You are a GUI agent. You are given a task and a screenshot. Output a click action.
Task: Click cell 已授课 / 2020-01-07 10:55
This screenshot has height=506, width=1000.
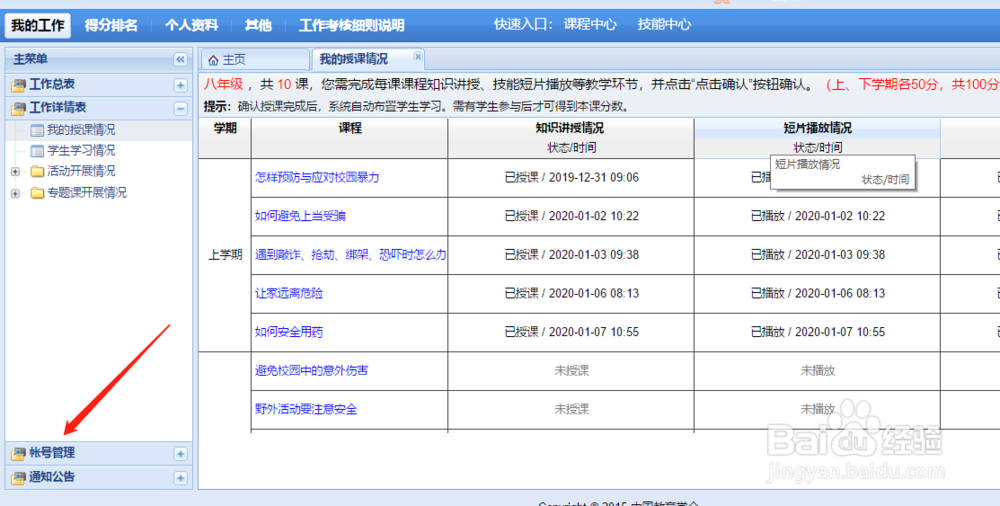pyautogui.click(x=571, y=332)
